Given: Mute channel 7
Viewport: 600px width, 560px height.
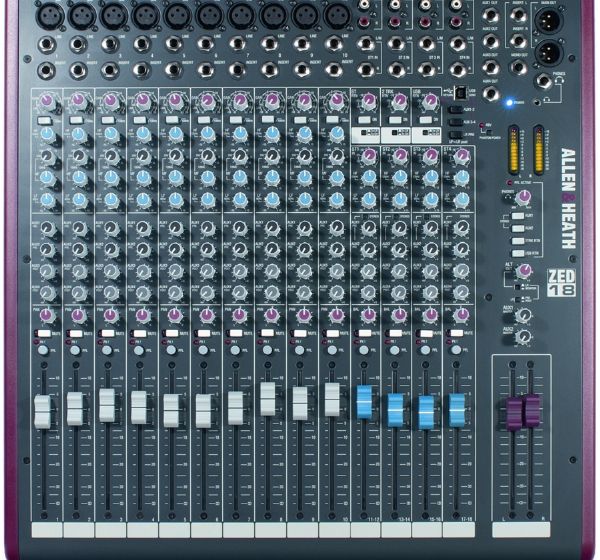Looking at the screenshot, I should tap(235, 333).
